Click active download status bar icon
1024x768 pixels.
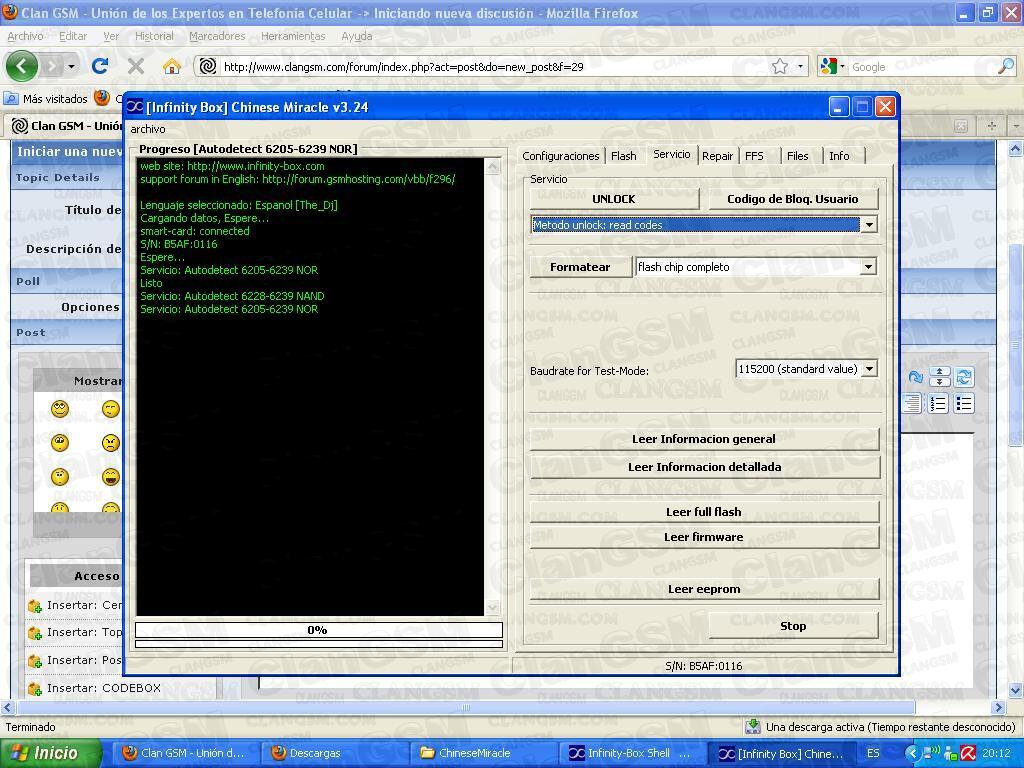pyautogui.click(x=752, y=726)
